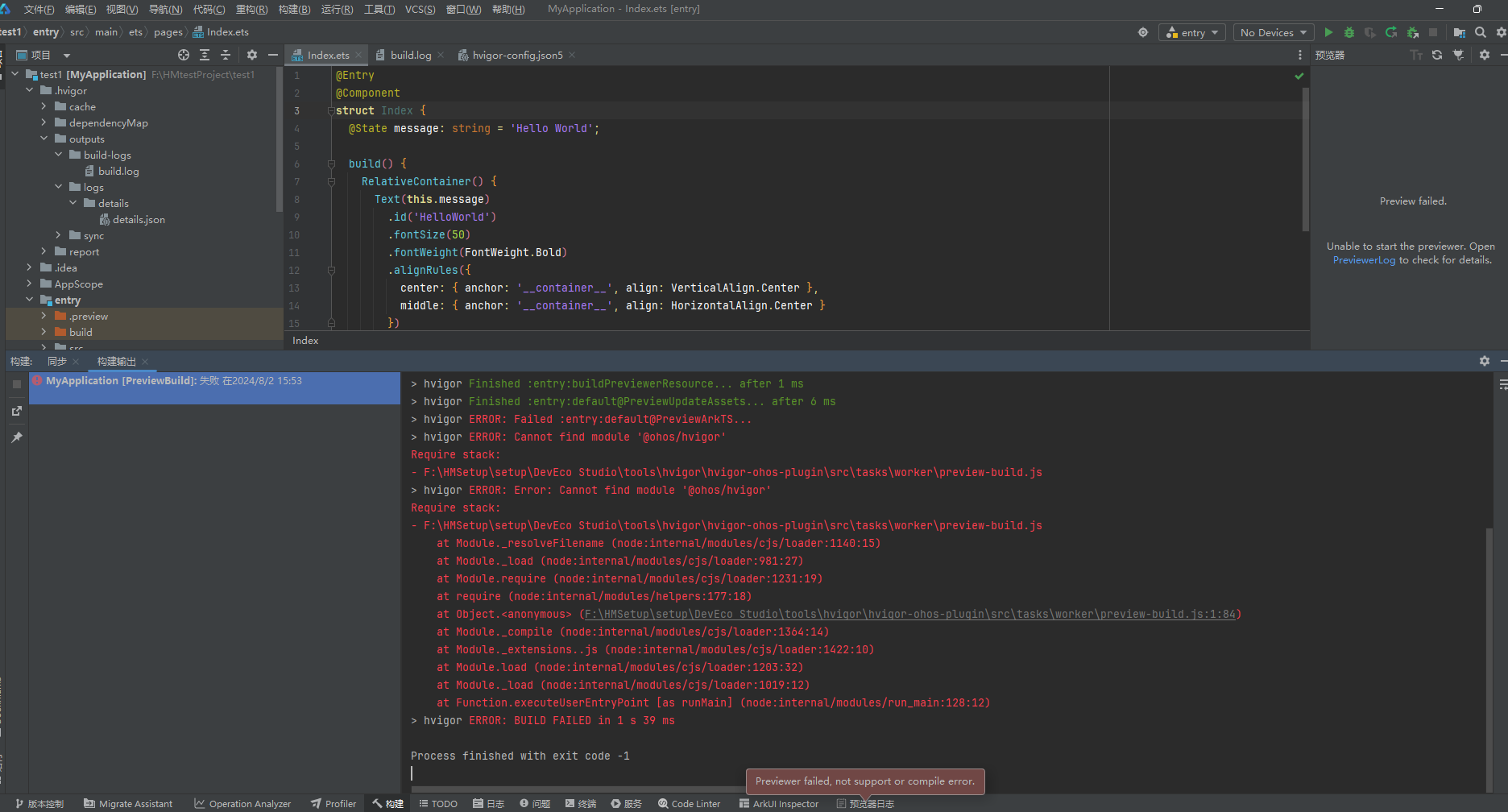Select details.json in project tree
This screenshot has height=812, width=1508.
click(x=139, y=219)
